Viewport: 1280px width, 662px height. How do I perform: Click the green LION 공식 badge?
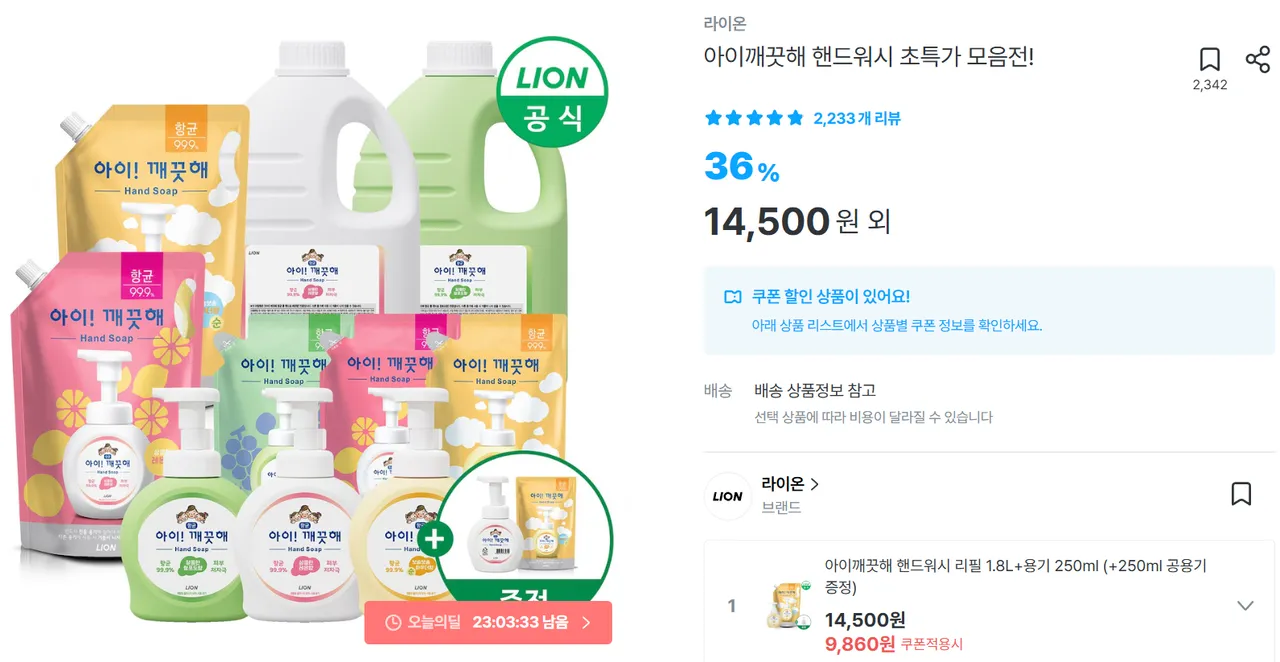[x=553, y=92]
